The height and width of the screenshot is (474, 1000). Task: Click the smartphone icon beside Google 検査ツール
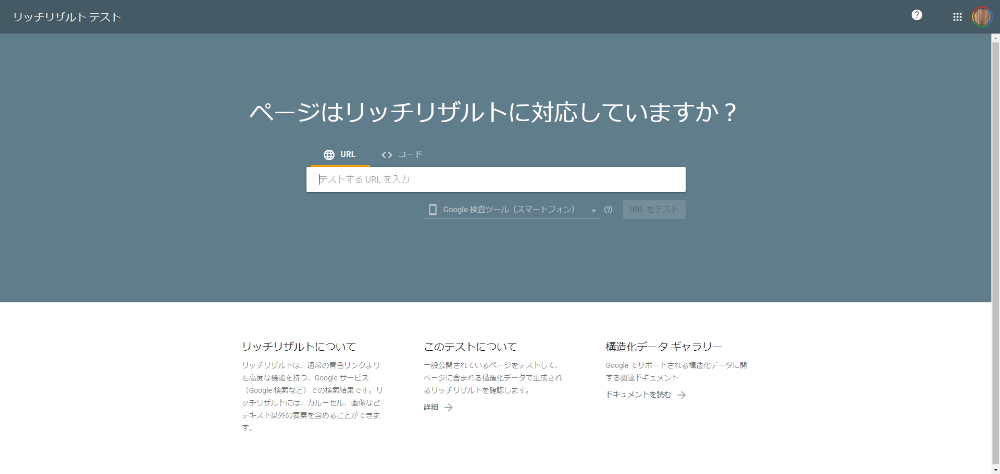(x=433, y=210)
